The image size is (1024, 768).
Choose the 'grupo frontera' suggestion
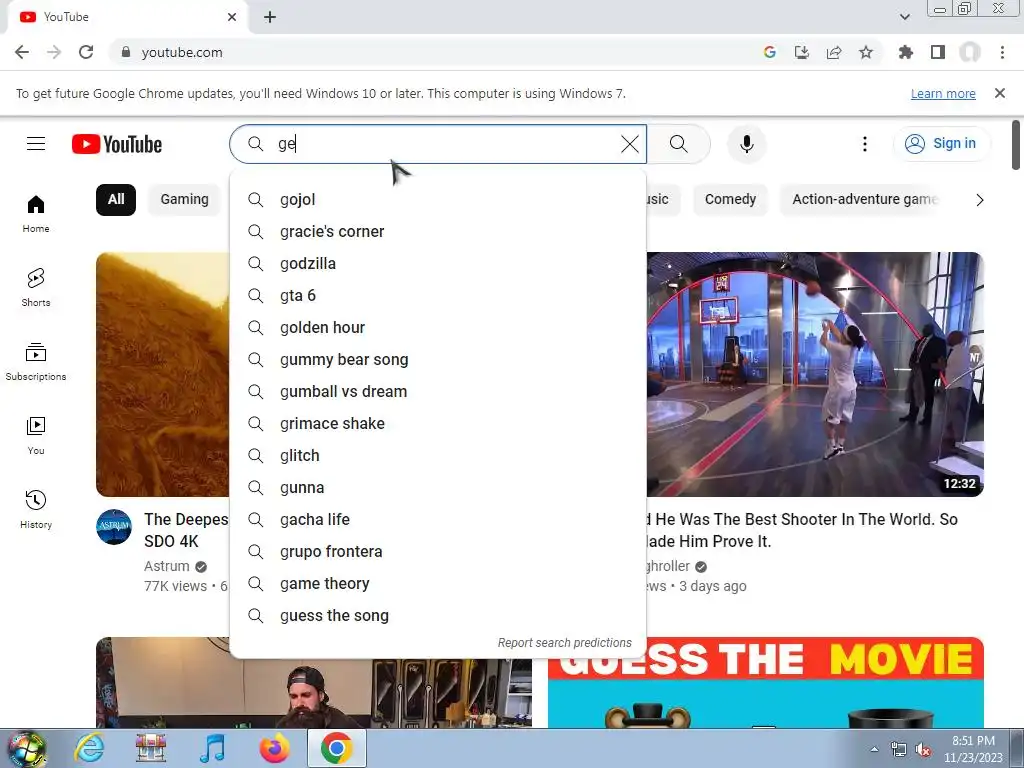(x=438, y=551)
